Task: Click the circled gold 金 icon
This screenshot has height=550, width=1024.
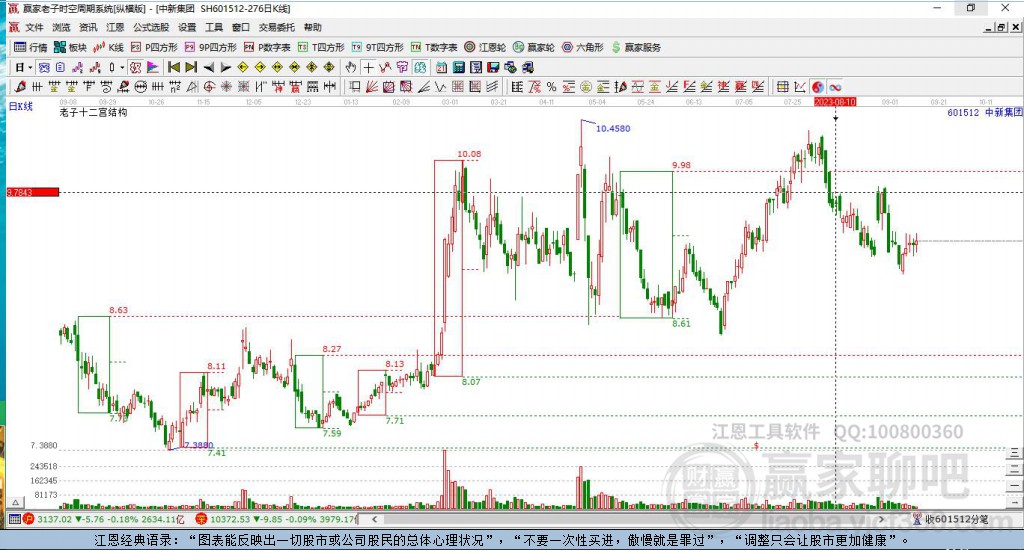Action: 586,86
